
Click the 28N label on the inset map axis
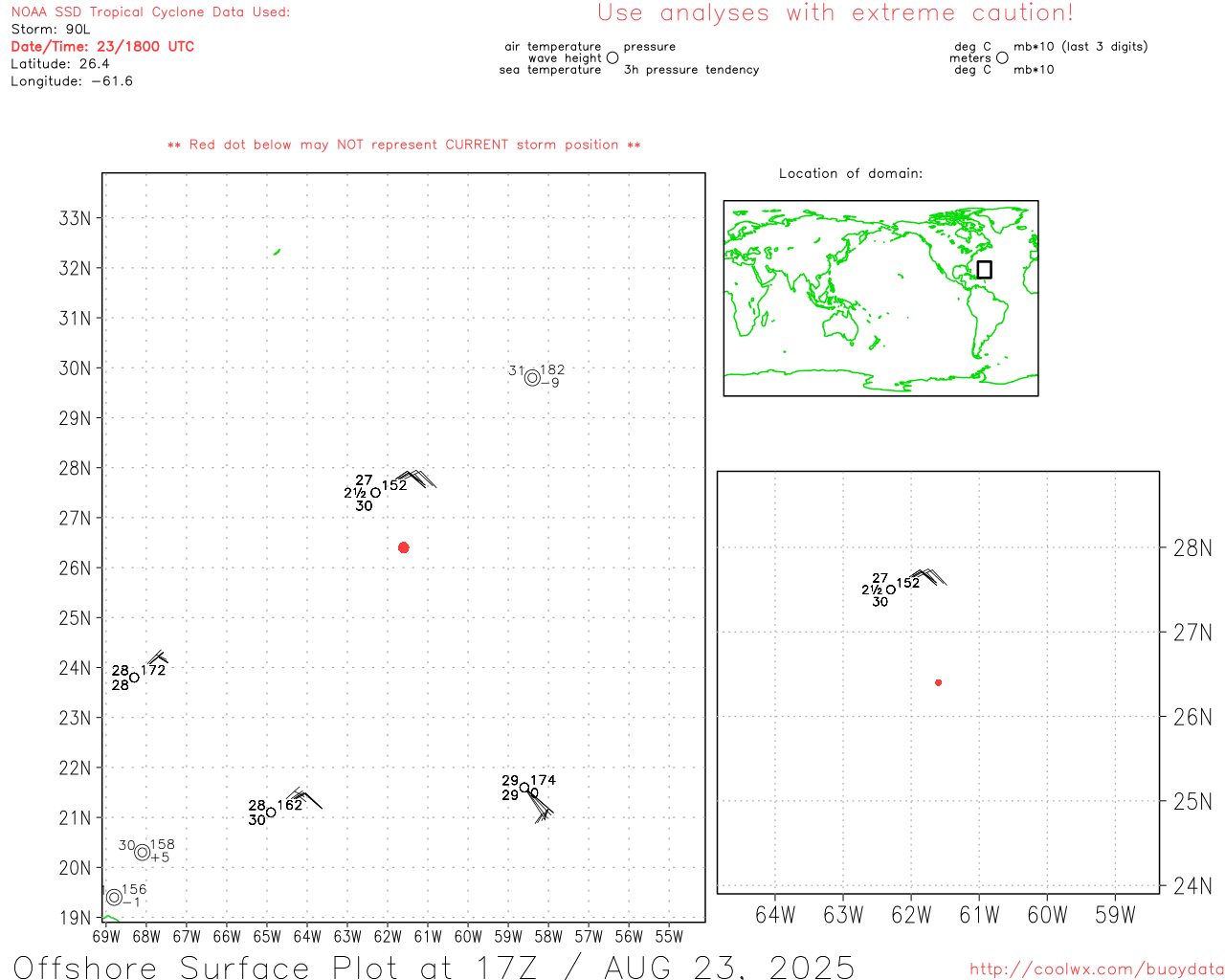(x=1192, y=548)
